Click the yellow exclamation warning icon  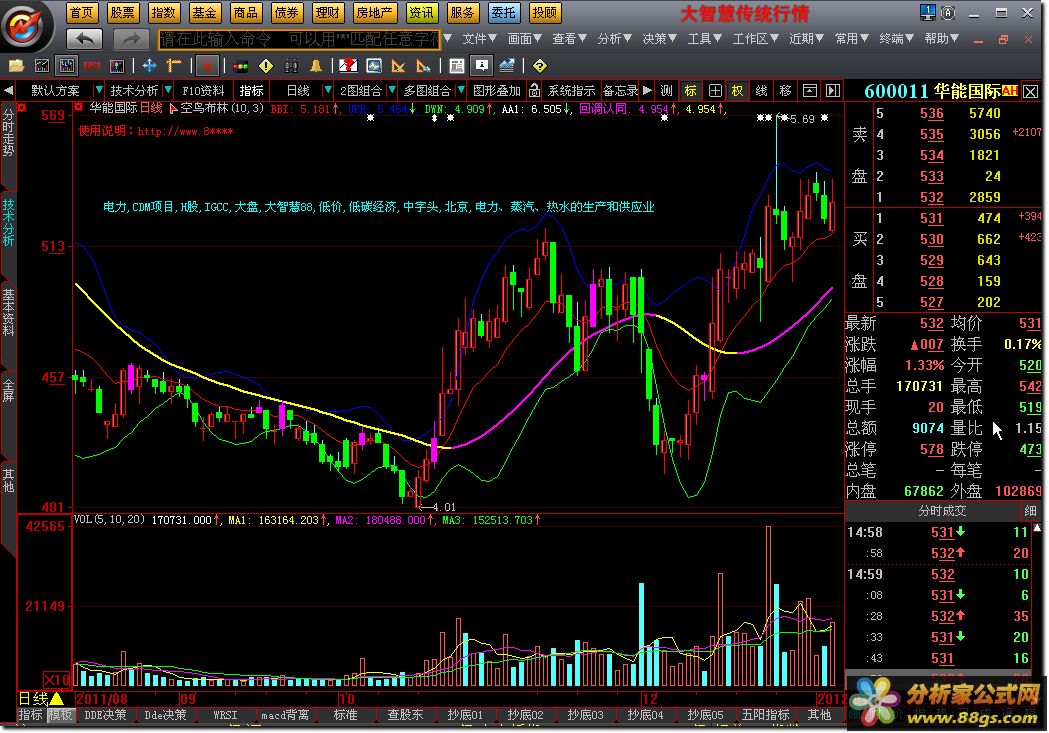(266, 66)
